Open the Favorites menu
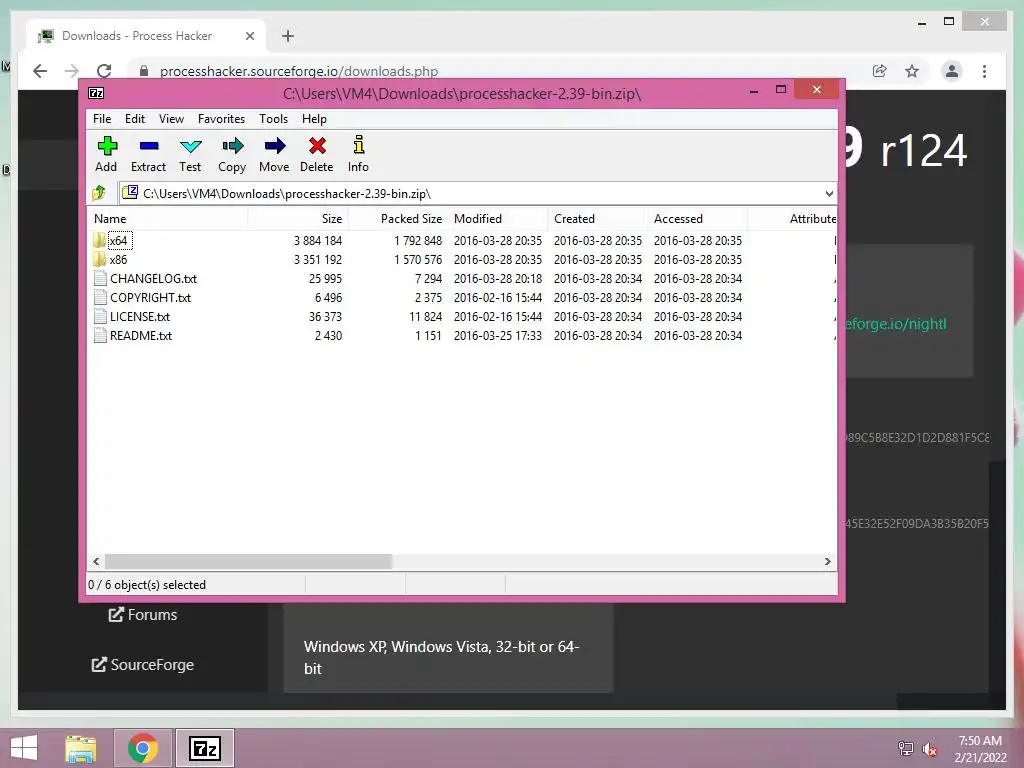This screenshot has height=768, width=1024. (221, 119)
